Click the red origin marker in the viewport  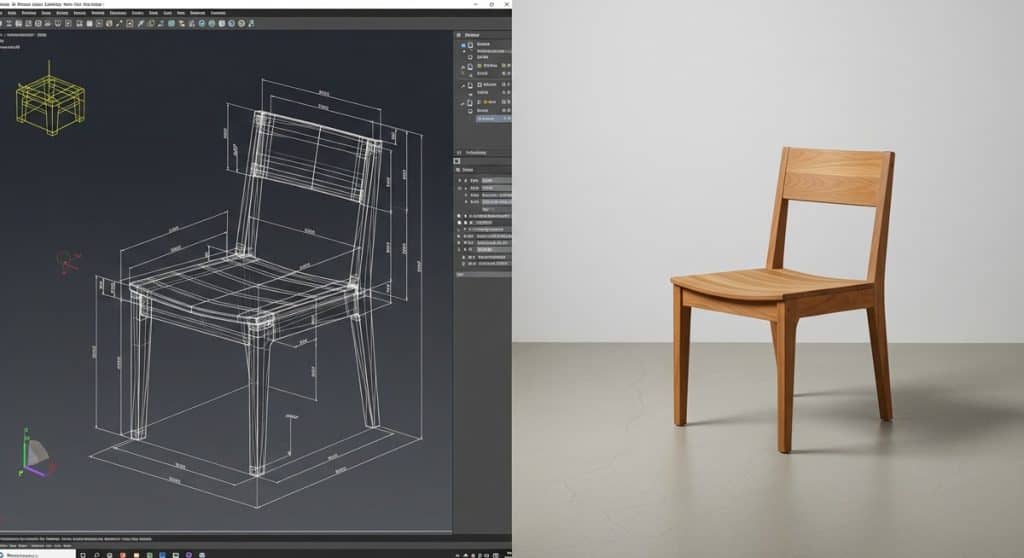point(67,261)
